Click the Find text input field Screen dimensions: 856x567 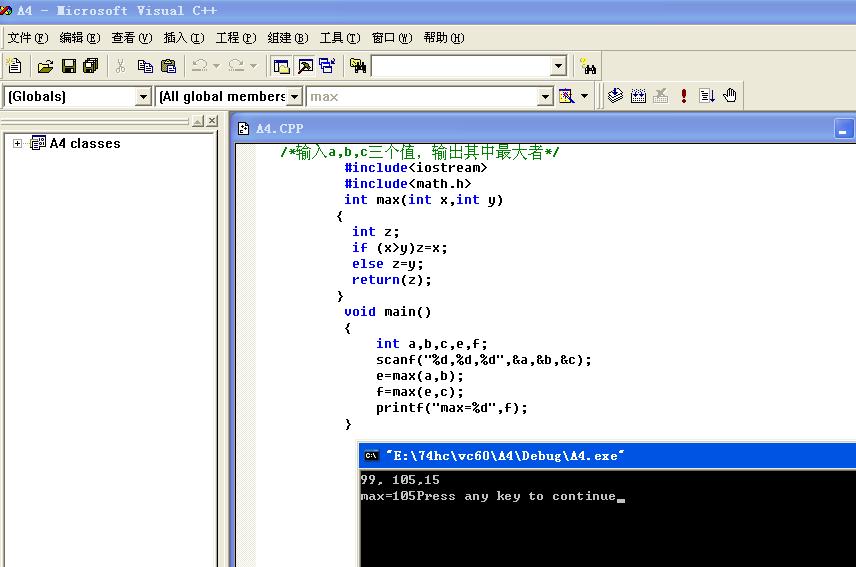(461, 67)
